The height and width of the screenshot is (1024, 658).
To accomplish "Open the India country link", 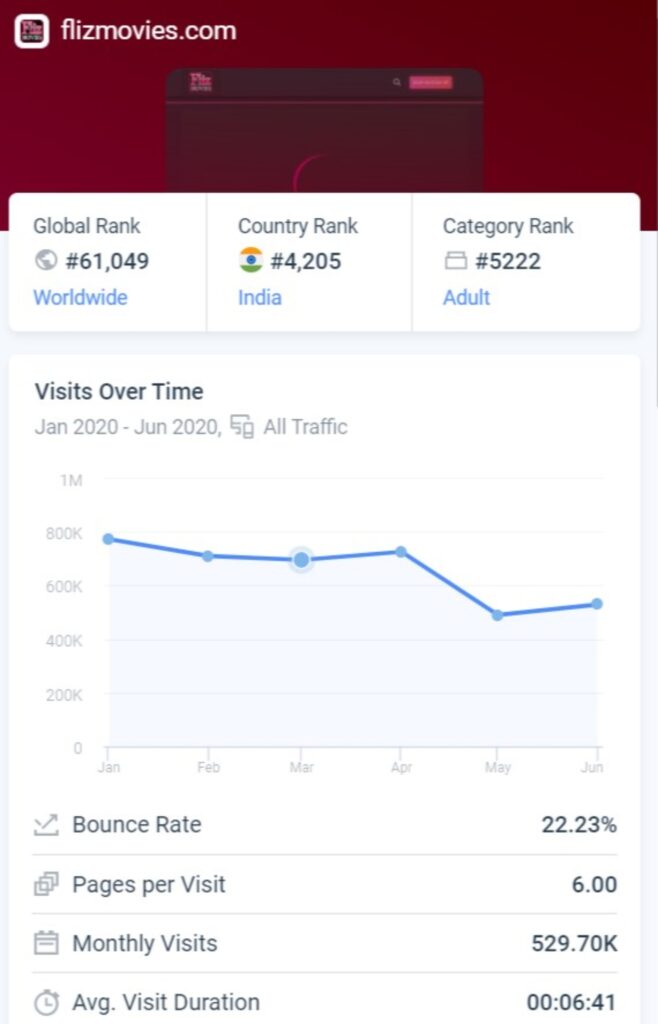I will [259, 297].
